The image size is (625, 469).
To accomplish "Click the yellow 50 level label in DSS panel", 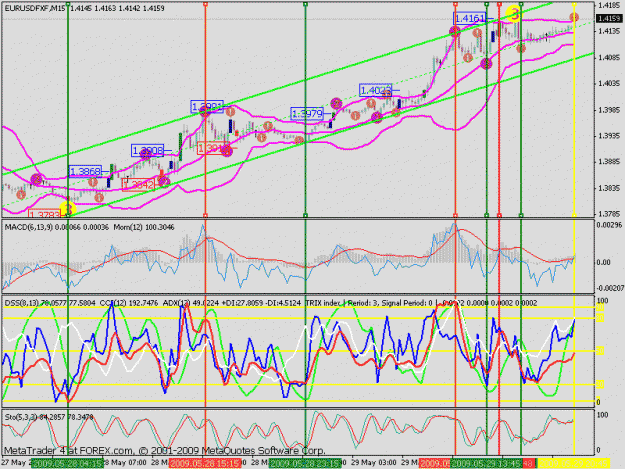I will [600, 351].
